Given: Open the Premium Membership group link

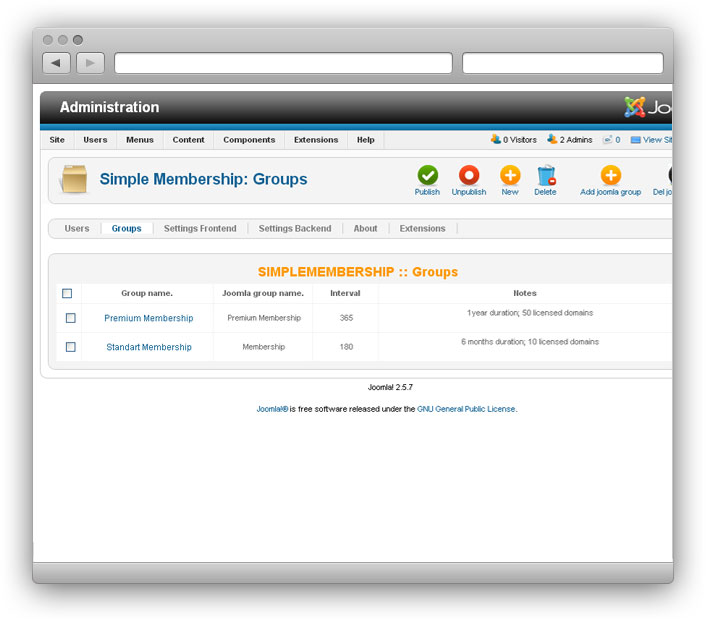Looking at the screenshot, I should tap(149, 318).
